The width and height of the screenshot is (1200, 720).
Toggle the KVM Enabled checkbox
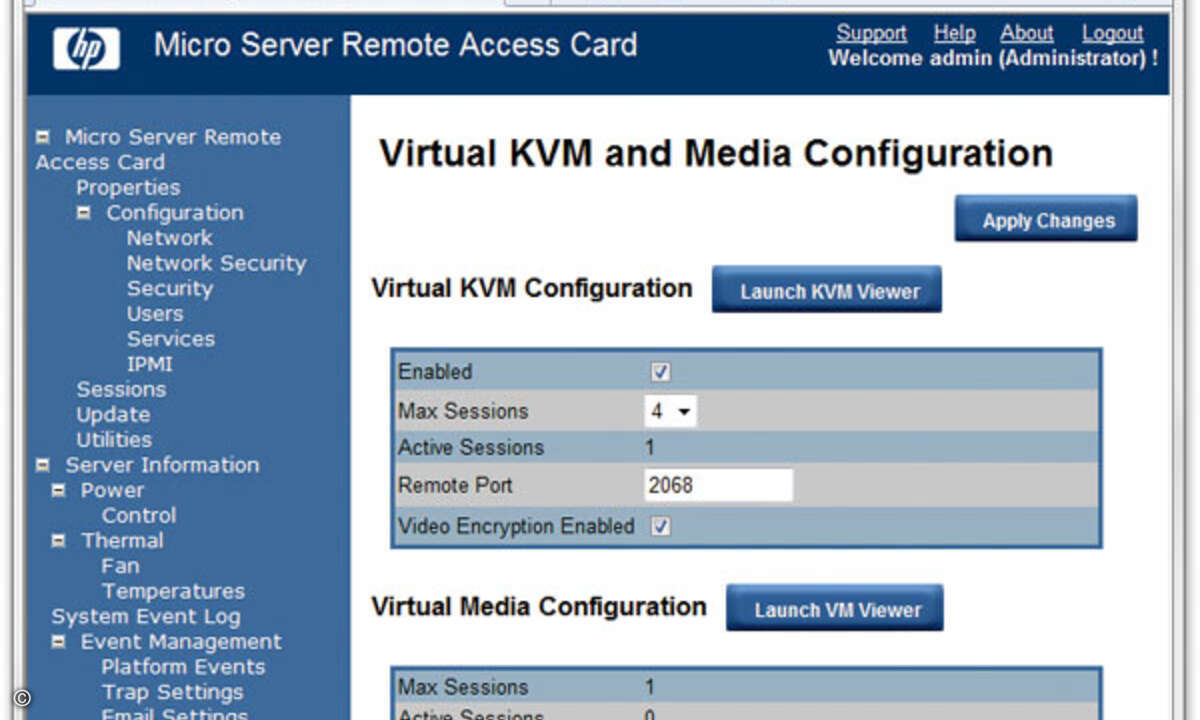coord(660,372)
